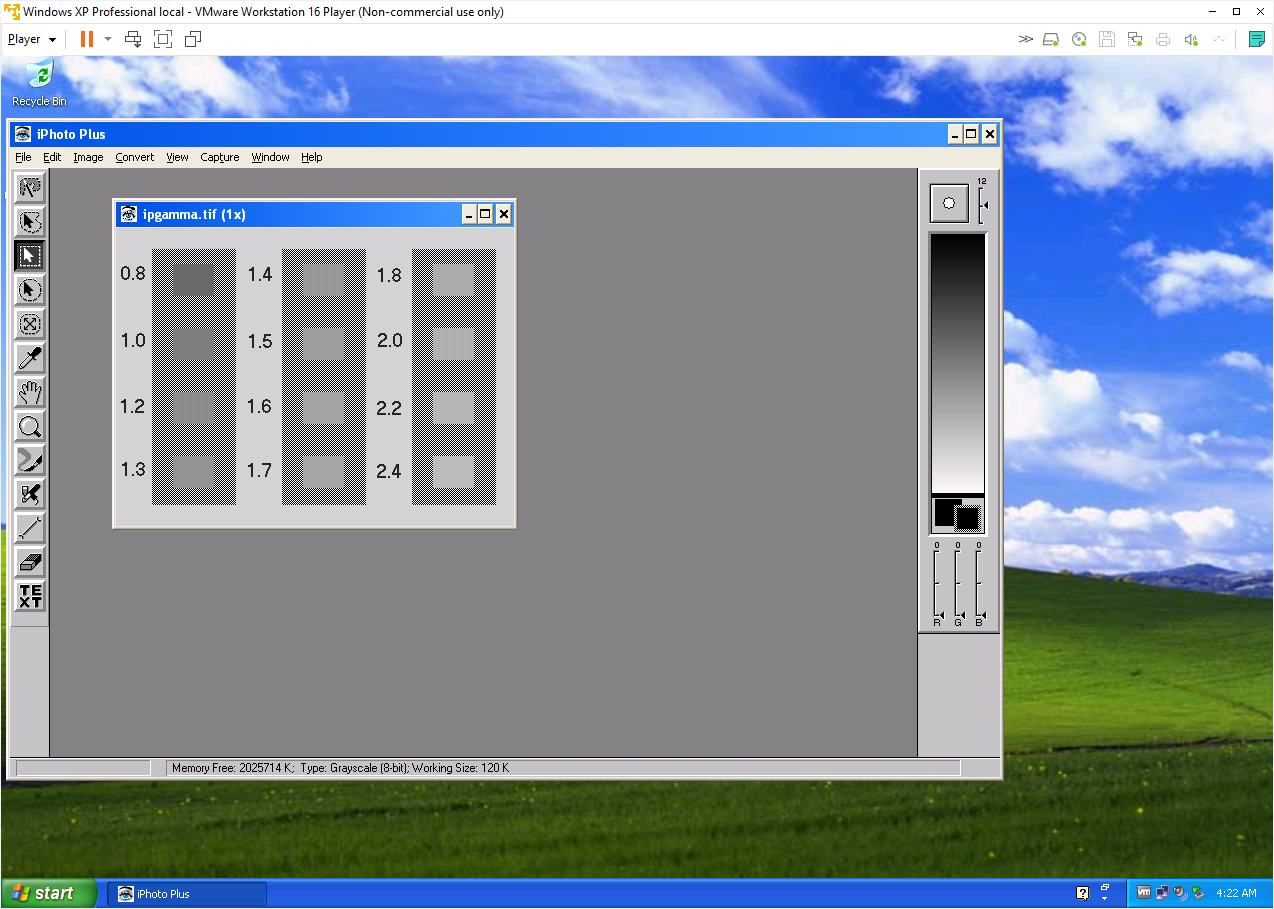Click the 1.0 gamma label text
The image size is (1274, 909).
point(133,341)
